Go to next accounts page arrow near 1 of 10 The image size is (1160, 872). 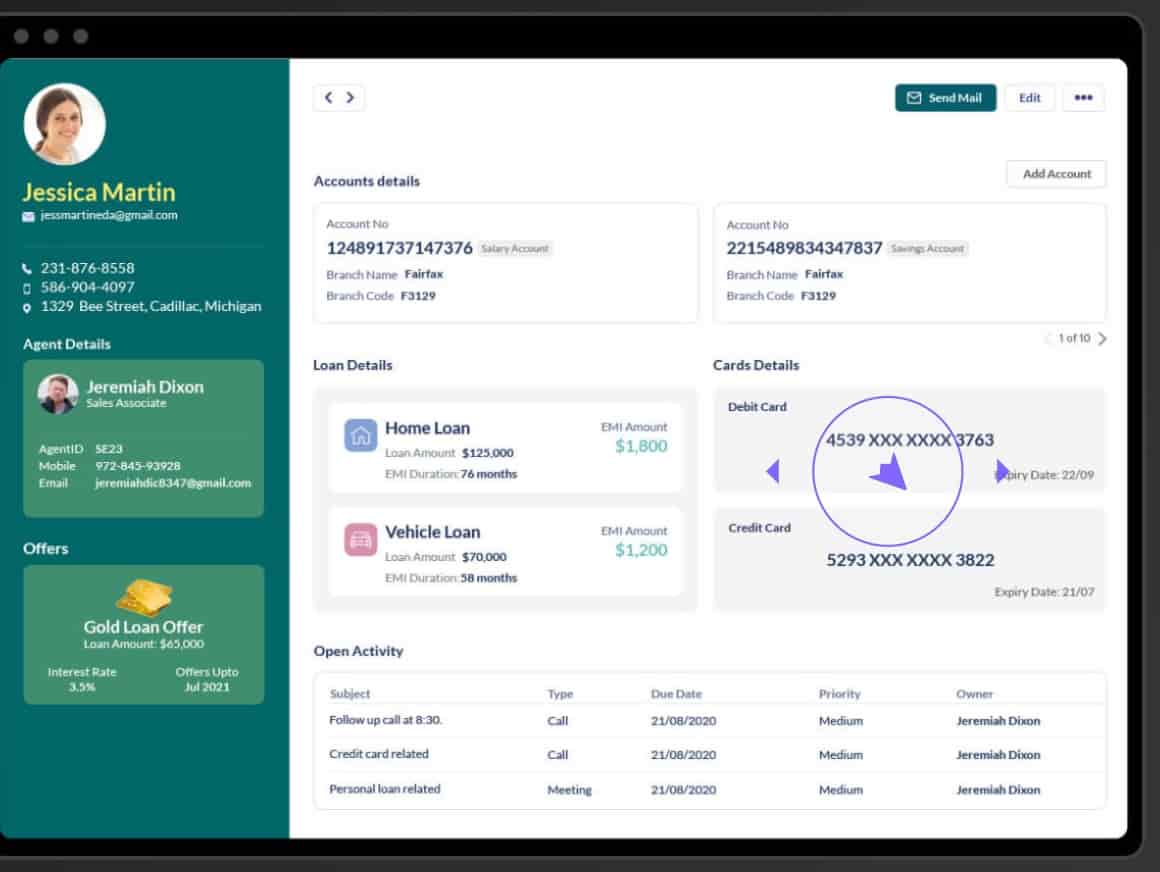coord(1102,339)
